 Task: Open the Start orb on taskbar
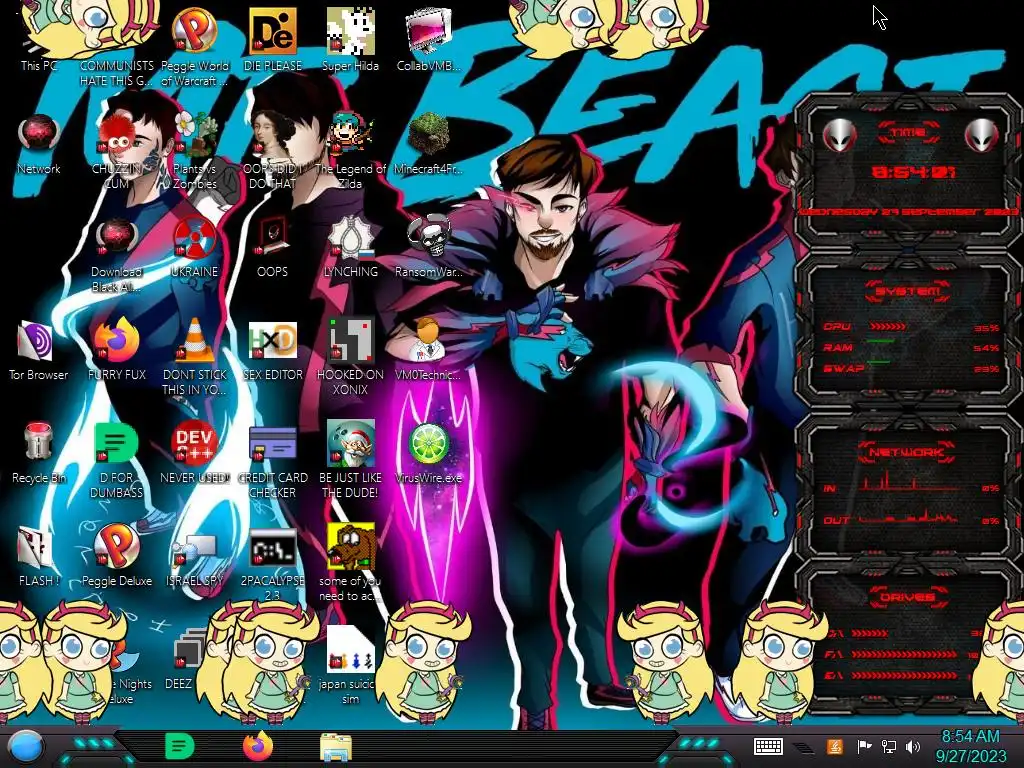[x=26, y=746]
